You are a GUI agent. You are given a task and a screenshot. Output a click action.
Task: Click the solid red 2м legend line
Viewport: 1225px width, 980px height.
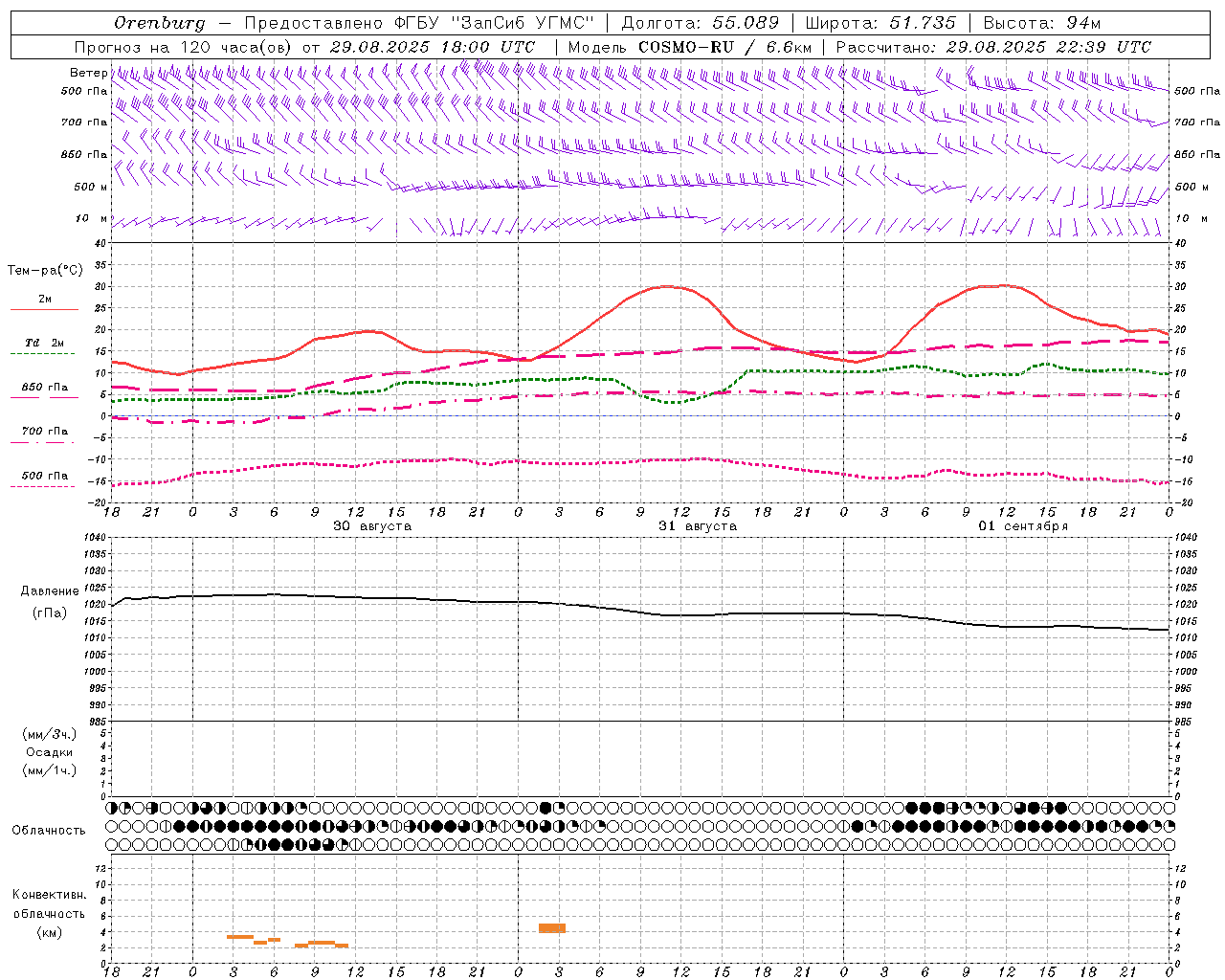[x=44, y=309]
